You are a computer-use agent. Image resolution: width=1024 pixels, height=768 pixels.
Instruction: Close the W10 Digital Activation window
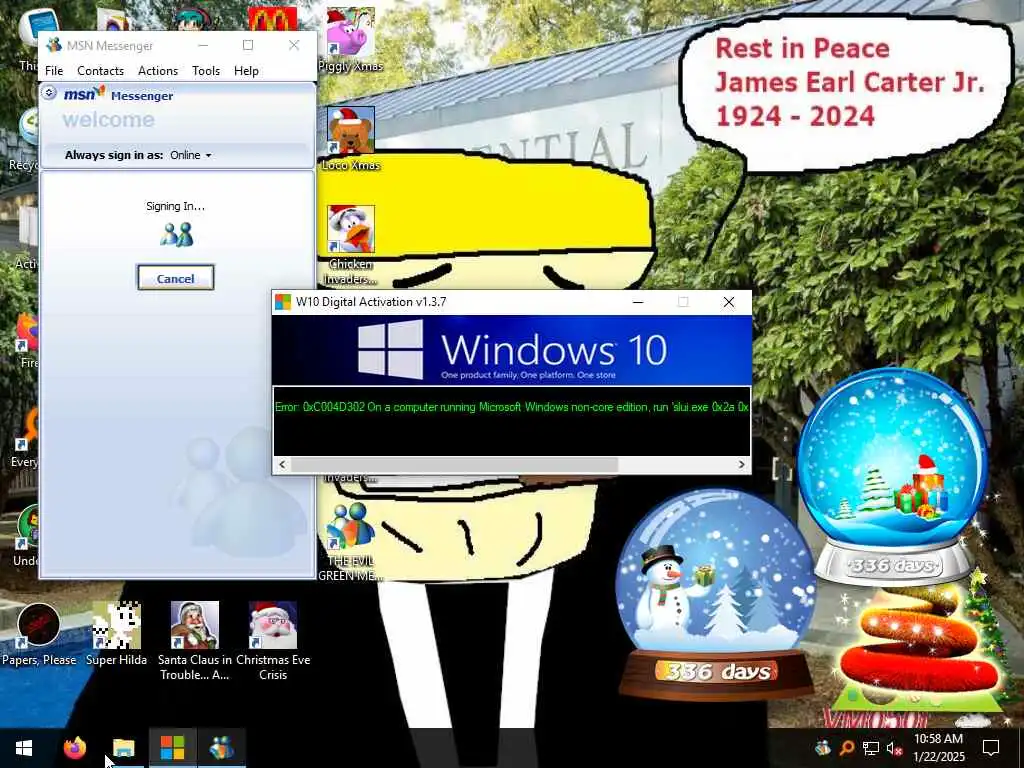click(x=729, y=302)
